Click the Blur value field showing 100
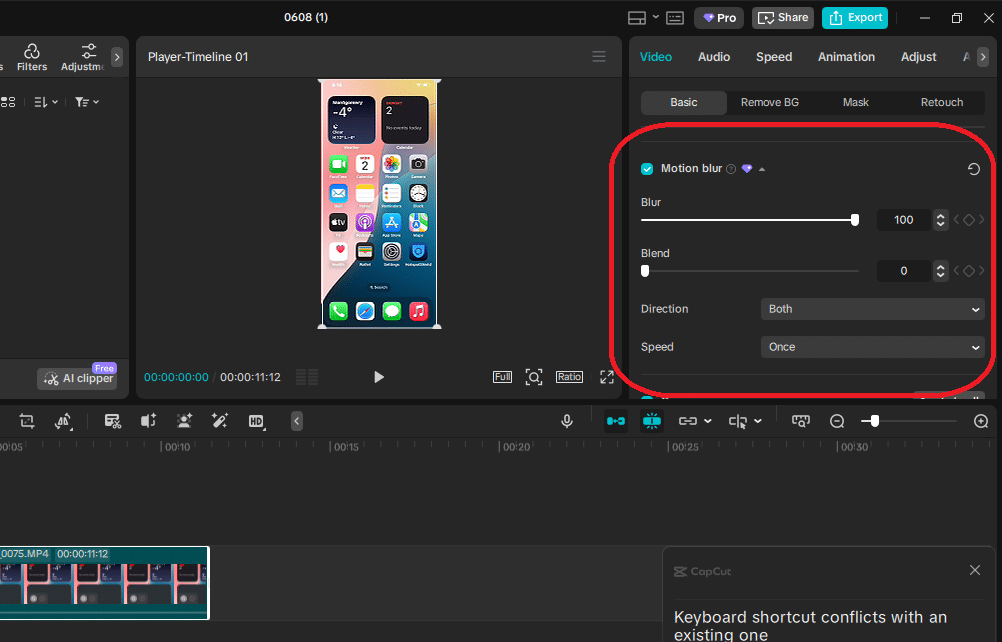Image resolution: width=1002 pixels, height=642 pixels. pos(904,220)
